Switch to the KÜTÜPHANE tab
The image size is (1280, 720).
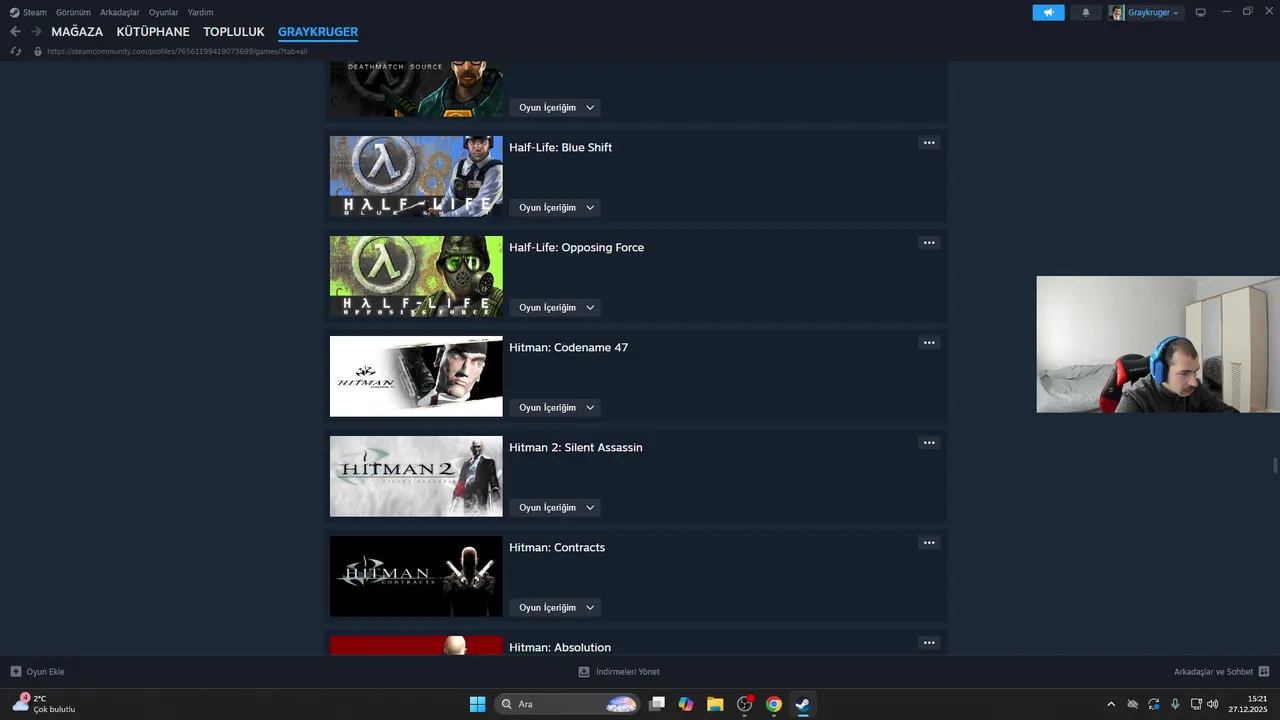pyautogui.click(x=153, y=32)
